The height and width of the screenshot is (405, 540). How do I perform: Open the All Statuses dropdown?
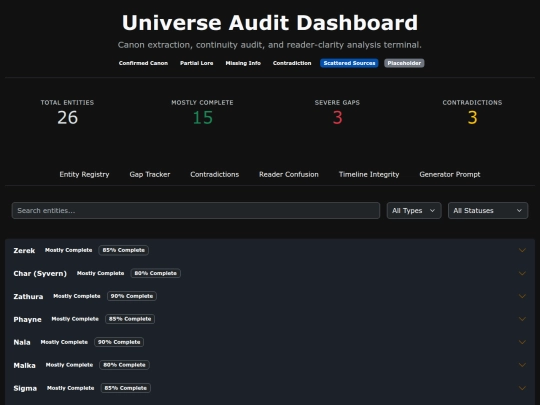(488, 210)
